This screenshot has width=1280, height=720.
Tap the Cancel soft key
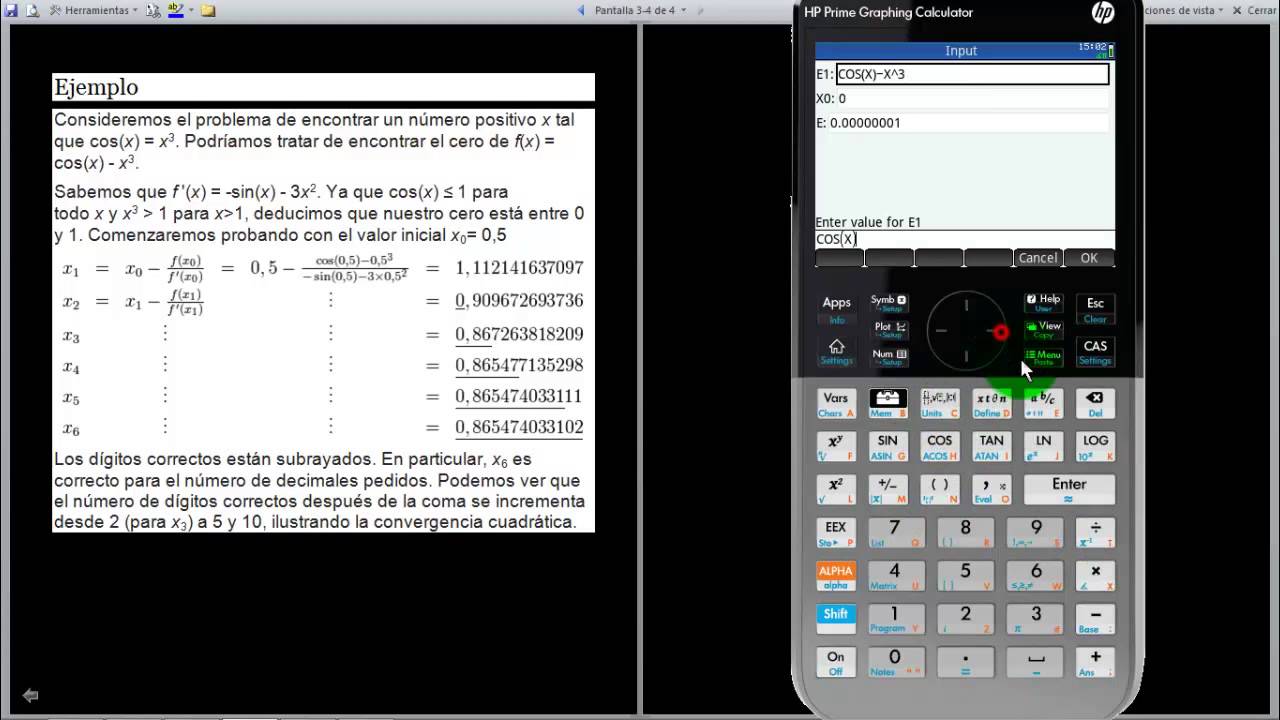tap(1038, 258)
